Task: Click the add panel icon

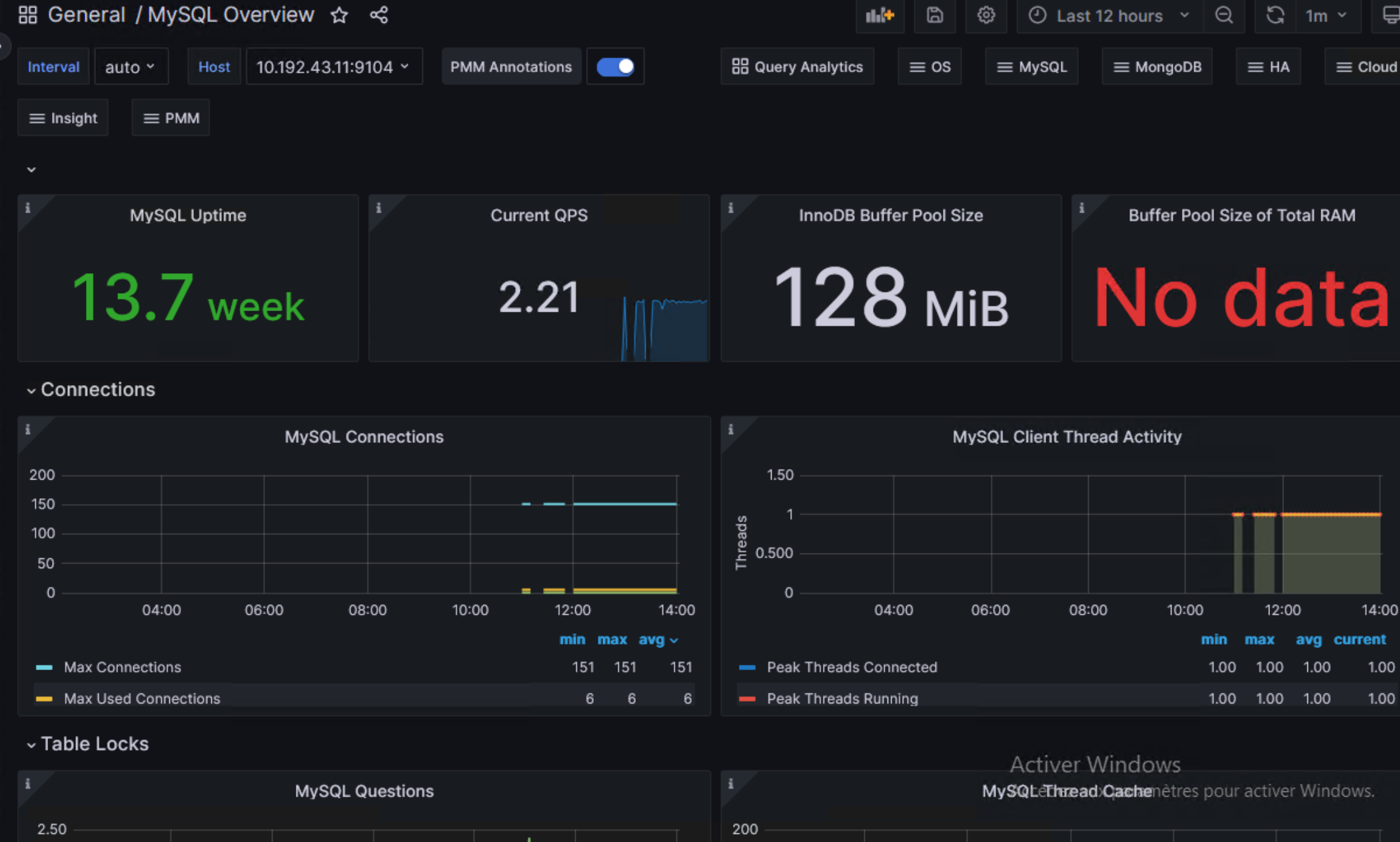Action: click(x=880, y=15)
